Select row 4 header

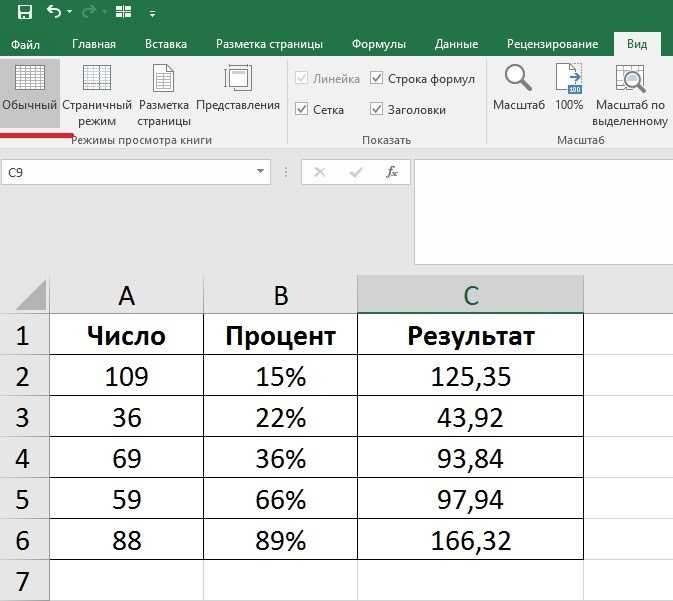pyautogui.click(x=24, y=458)
